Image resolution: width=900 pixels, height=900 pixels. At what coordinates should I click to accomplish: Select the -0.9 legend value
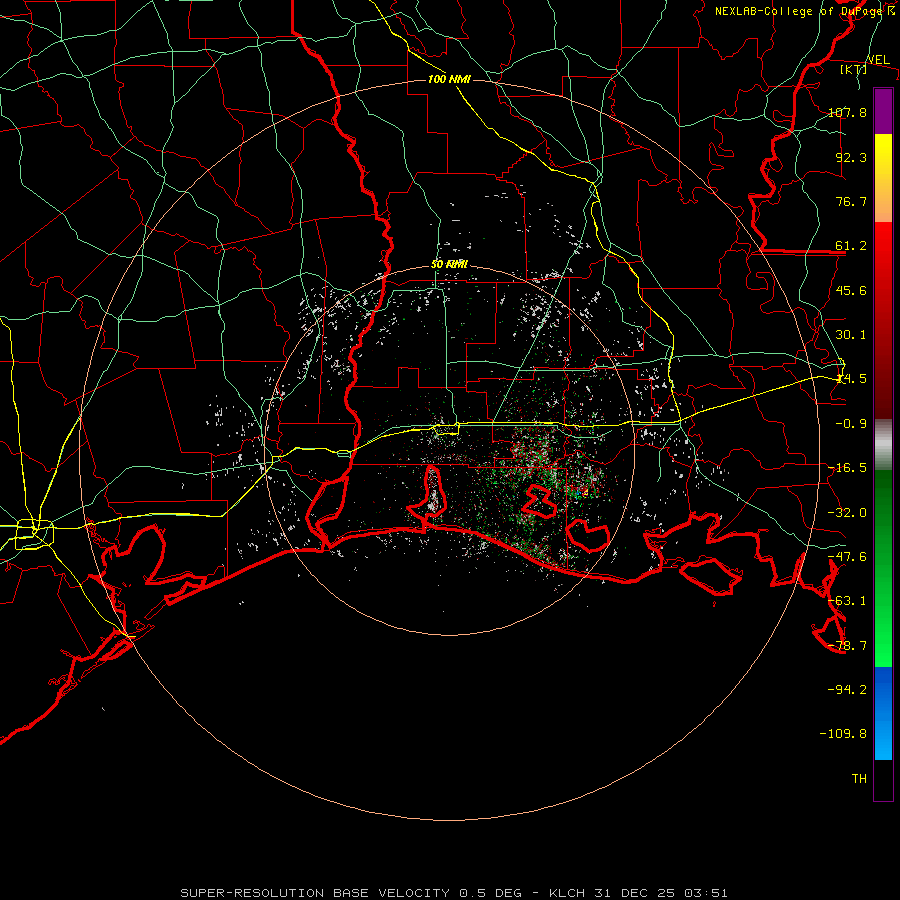(x=851, y=424)
